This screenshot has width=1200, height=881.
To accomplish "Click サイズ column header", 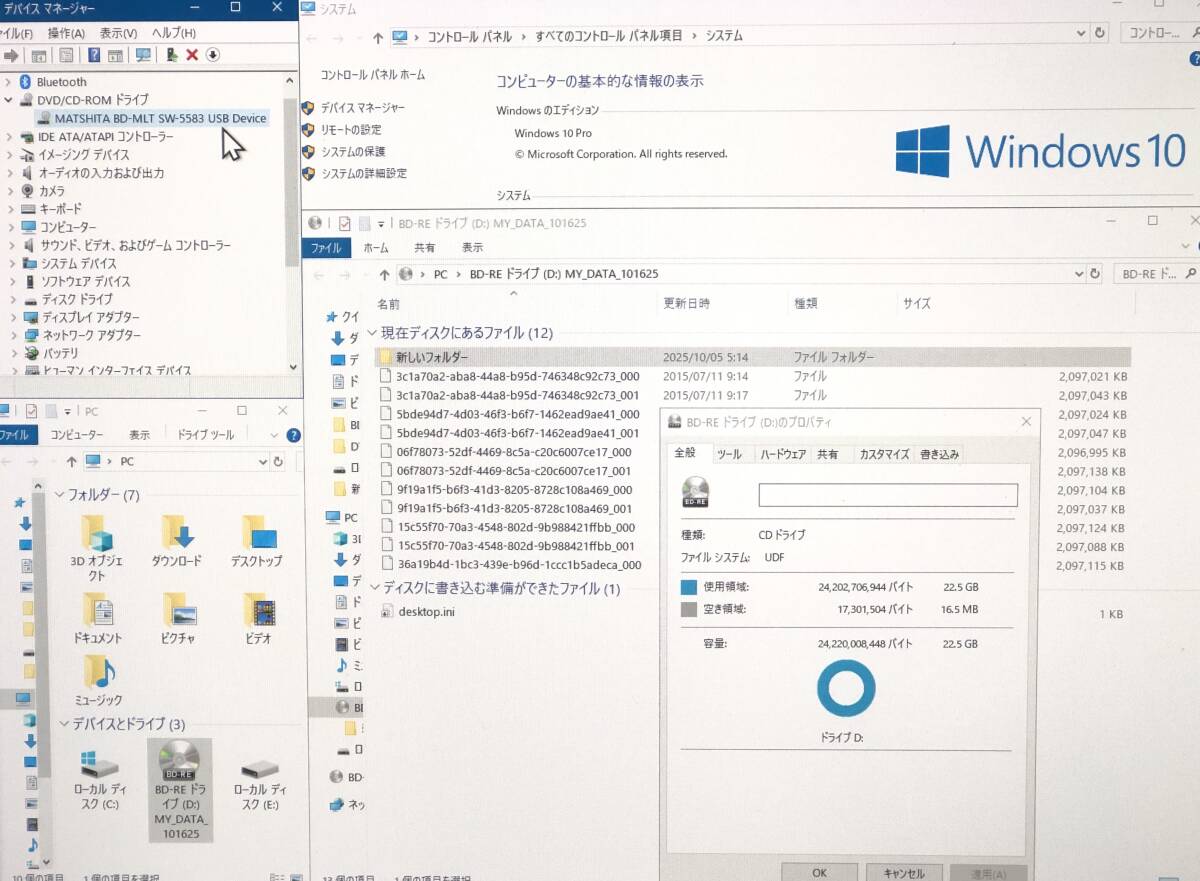I will (x=917, y=304).
